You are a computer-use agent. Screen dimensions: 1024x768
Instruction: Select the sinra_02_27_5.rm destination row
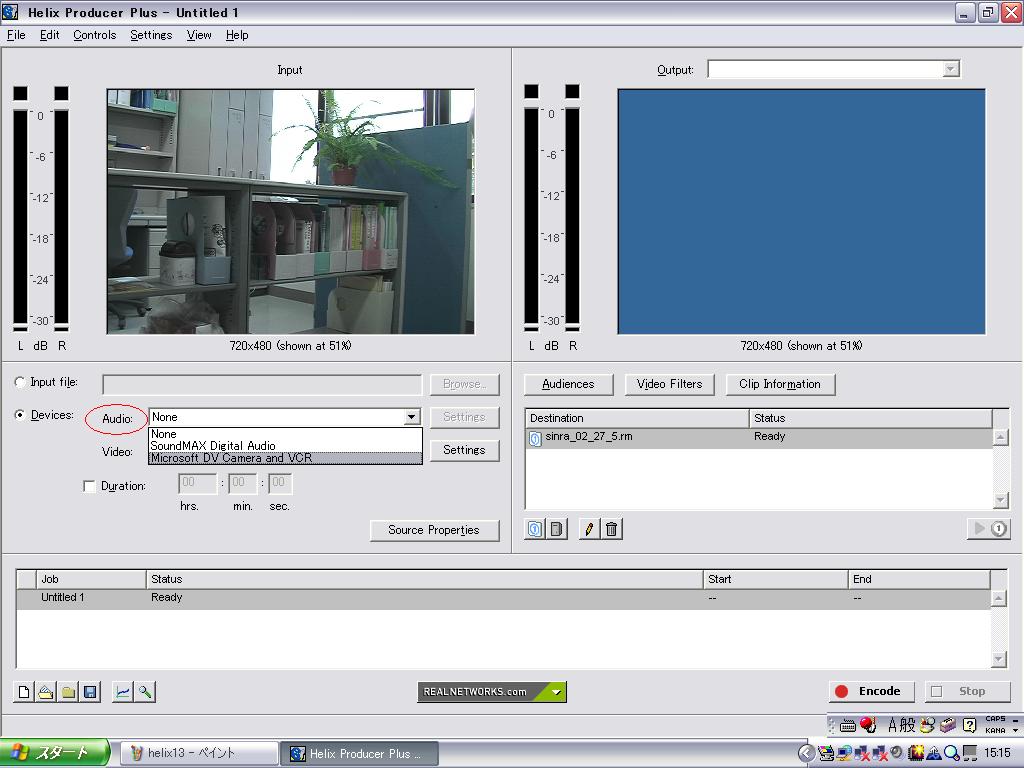[759, 438]
